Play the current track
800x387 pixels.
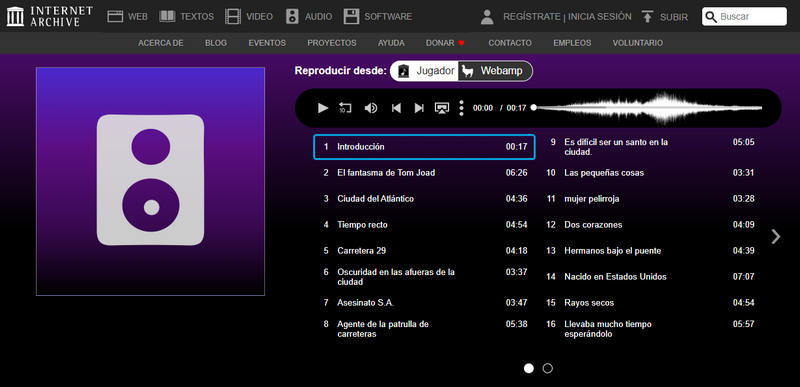322,108
